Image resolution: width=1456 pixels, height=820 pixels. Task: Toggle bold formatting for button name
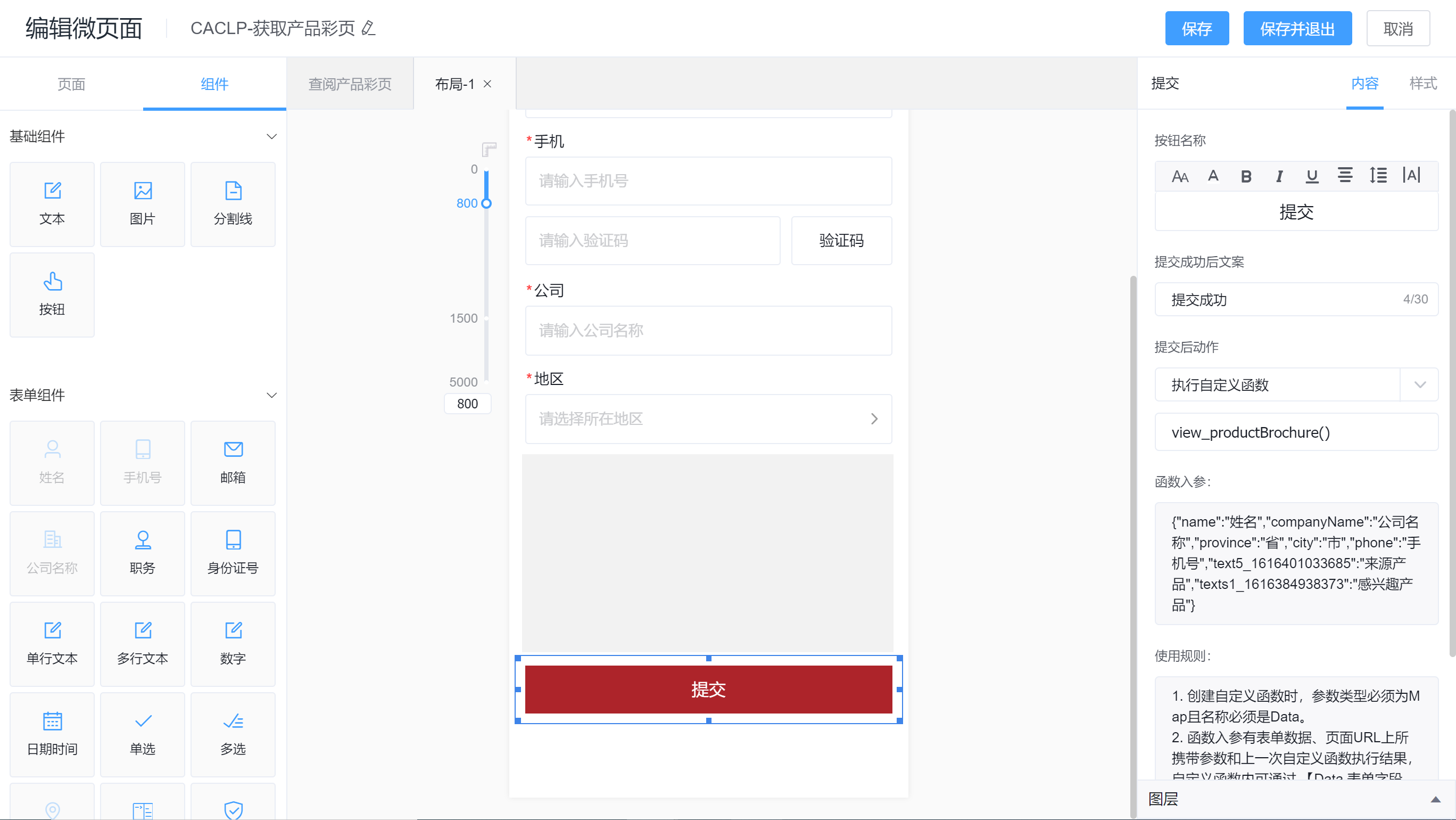1246,176
